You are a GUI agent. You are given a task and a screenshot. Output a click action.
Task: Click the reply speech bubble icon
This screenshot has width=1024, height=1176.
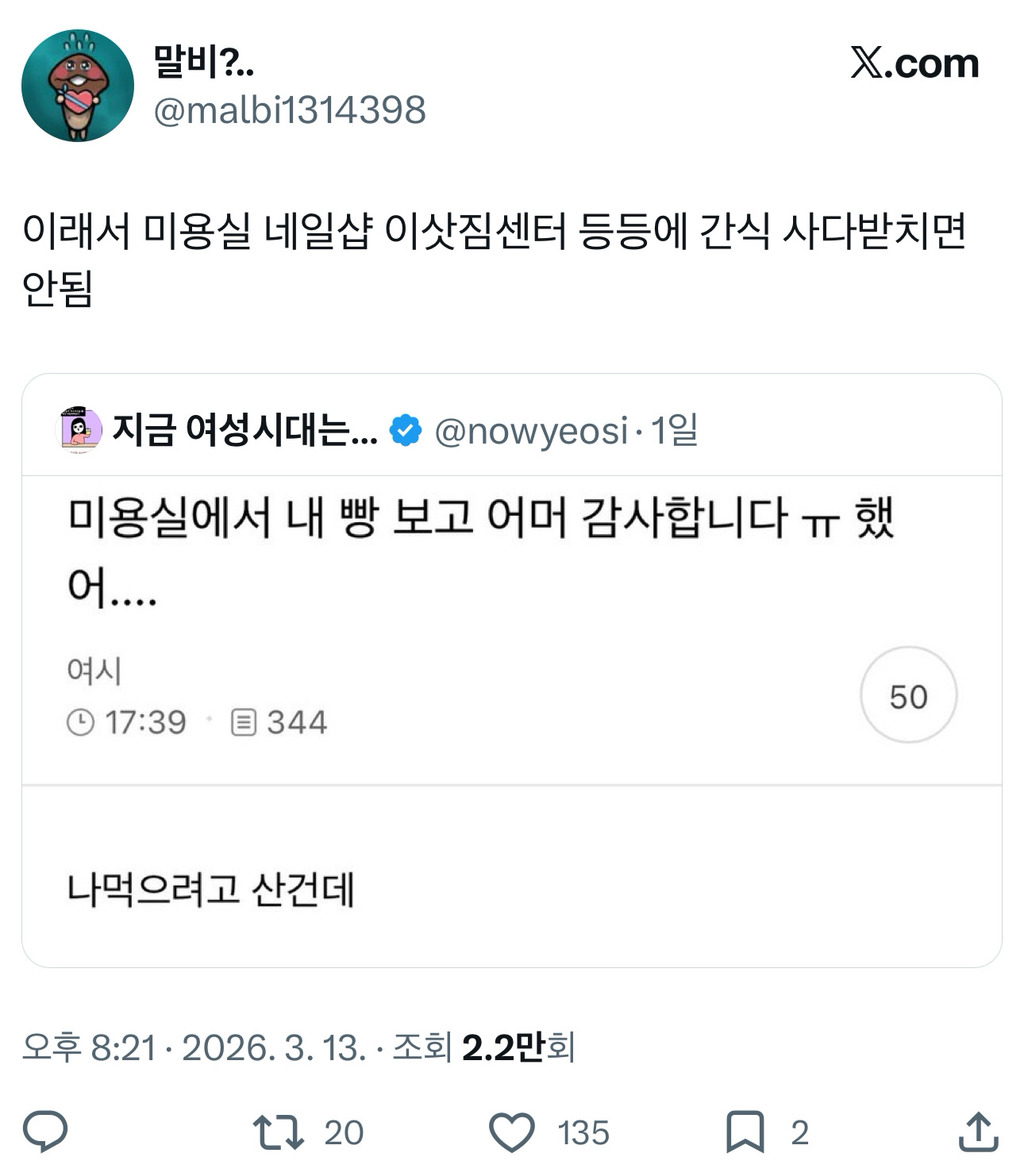(x=45, y=1132)
